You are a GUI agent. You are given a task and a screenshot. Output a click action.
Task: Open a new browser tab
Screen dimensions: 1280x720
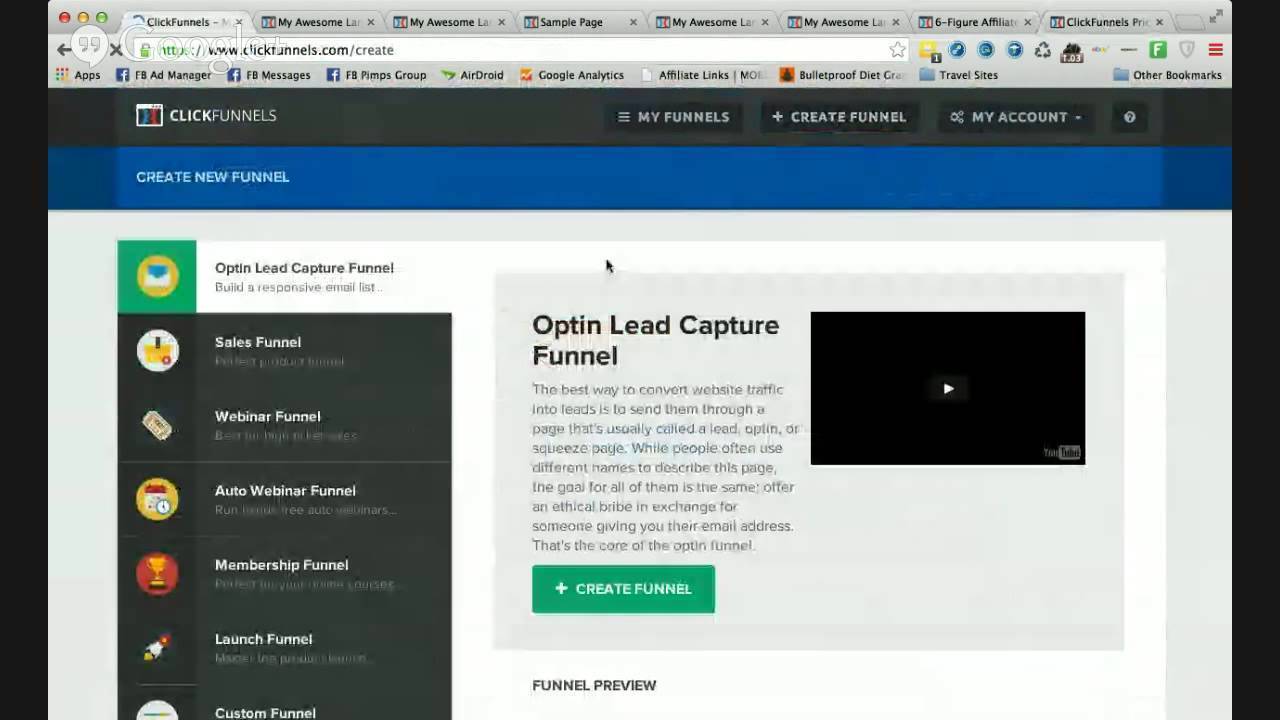[1189, 22]
